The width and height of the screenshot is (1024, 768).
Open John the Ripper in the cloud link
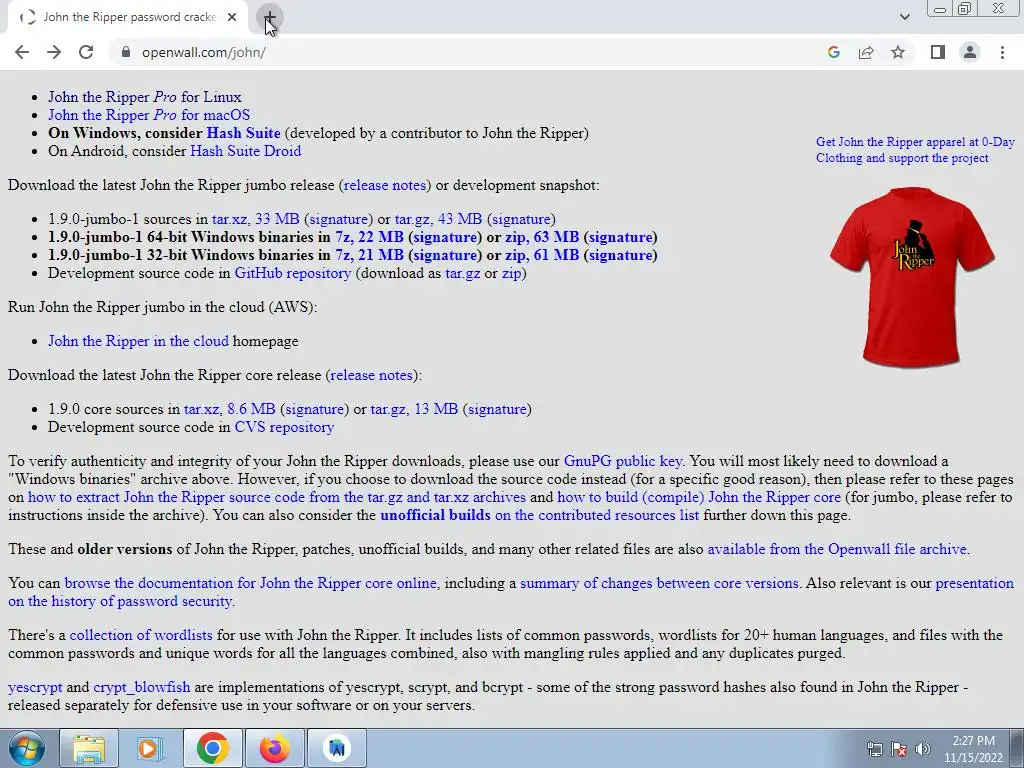[138, 341]
